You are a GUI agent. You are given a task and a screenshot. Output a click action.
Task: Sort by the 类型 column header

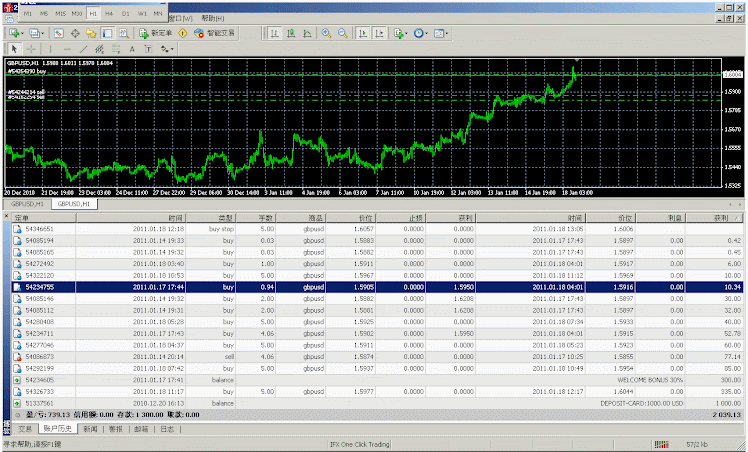click(210, 218)
